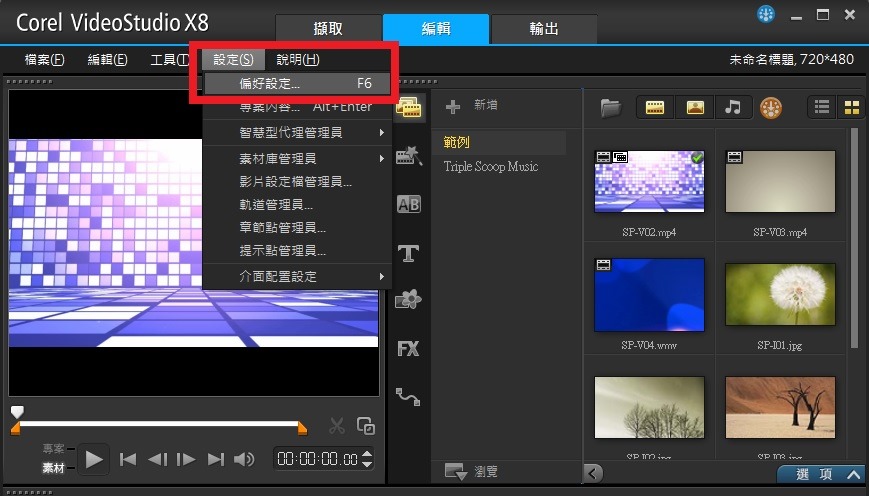Click the scissors split clip icon

coord(337,425)
